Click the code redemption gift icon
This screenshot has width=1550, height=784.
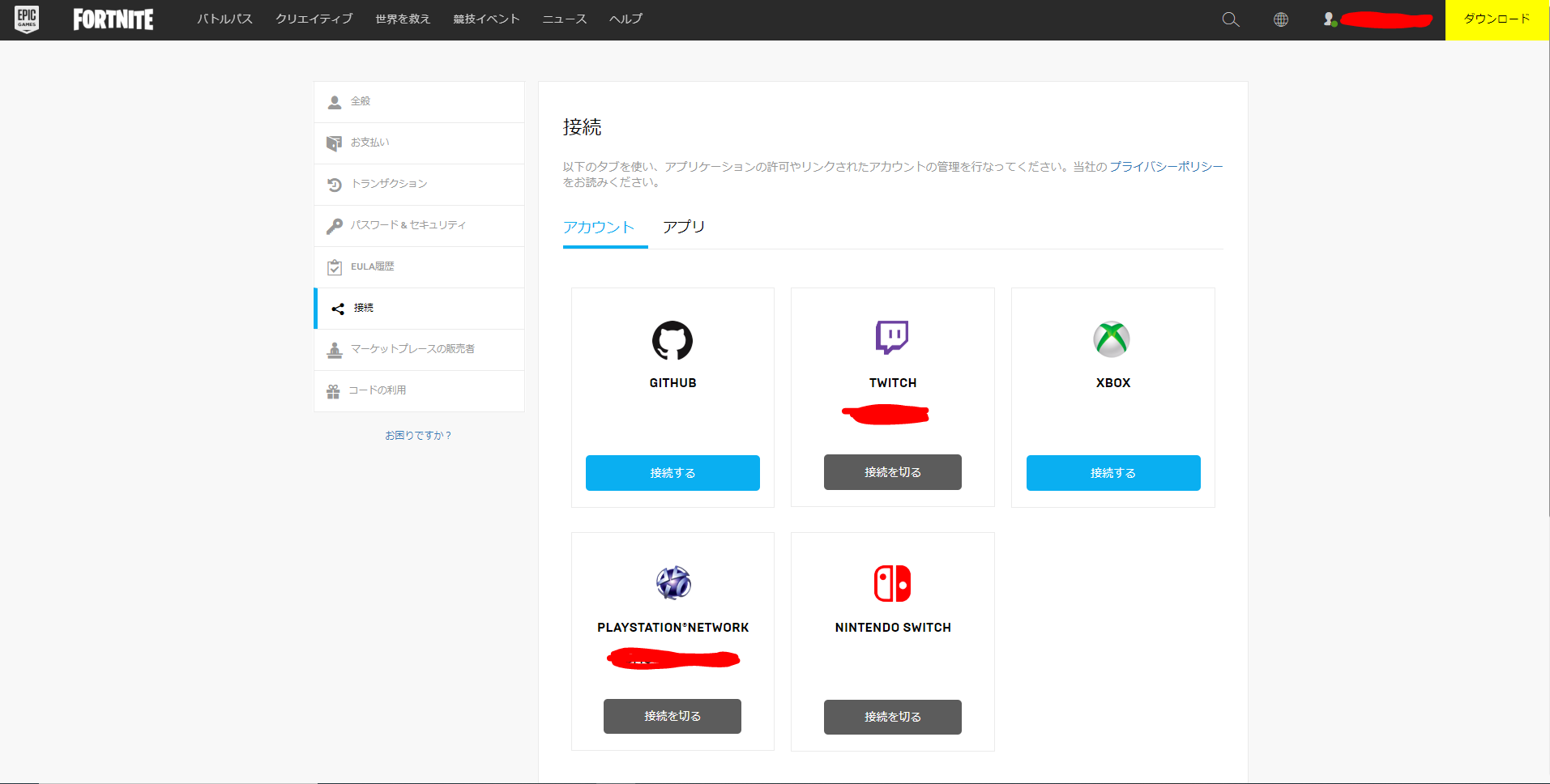pyautogui.click(x=333, y=391)
